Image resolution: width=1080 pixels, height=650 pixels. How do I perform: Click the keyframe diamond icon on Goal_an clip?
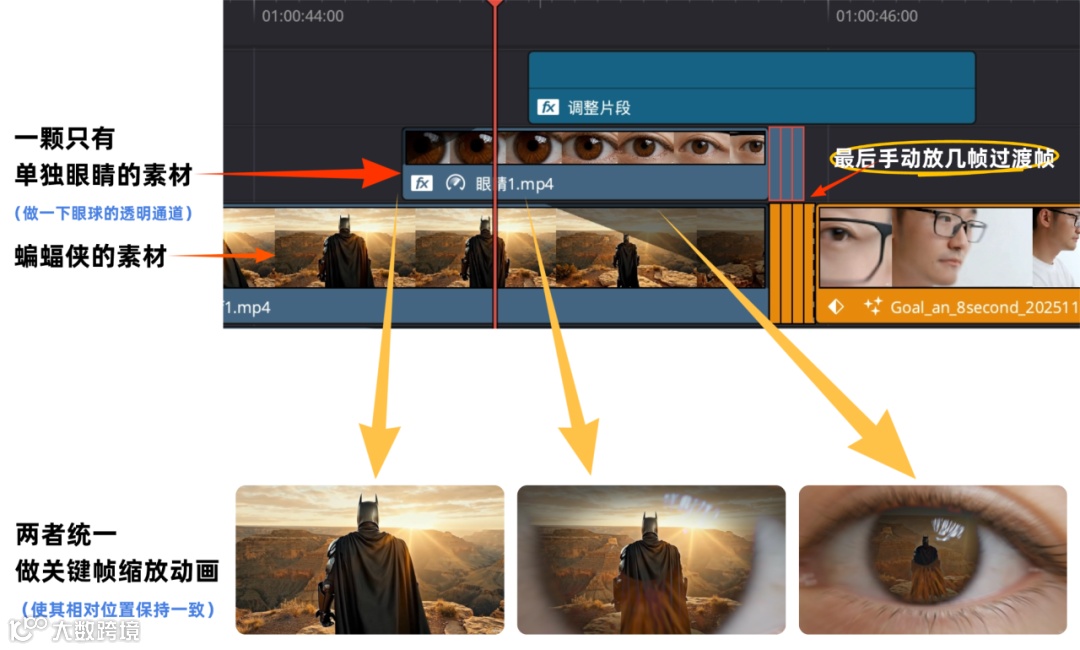(835, 306)
